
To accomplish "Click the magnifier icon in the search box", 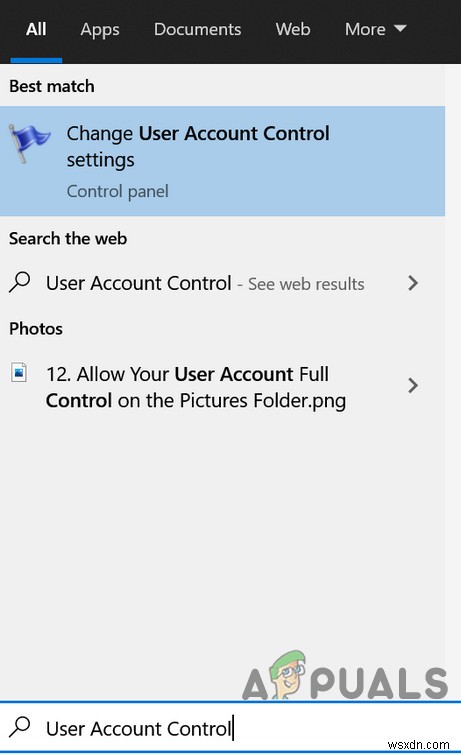I will tap(20, 727).
